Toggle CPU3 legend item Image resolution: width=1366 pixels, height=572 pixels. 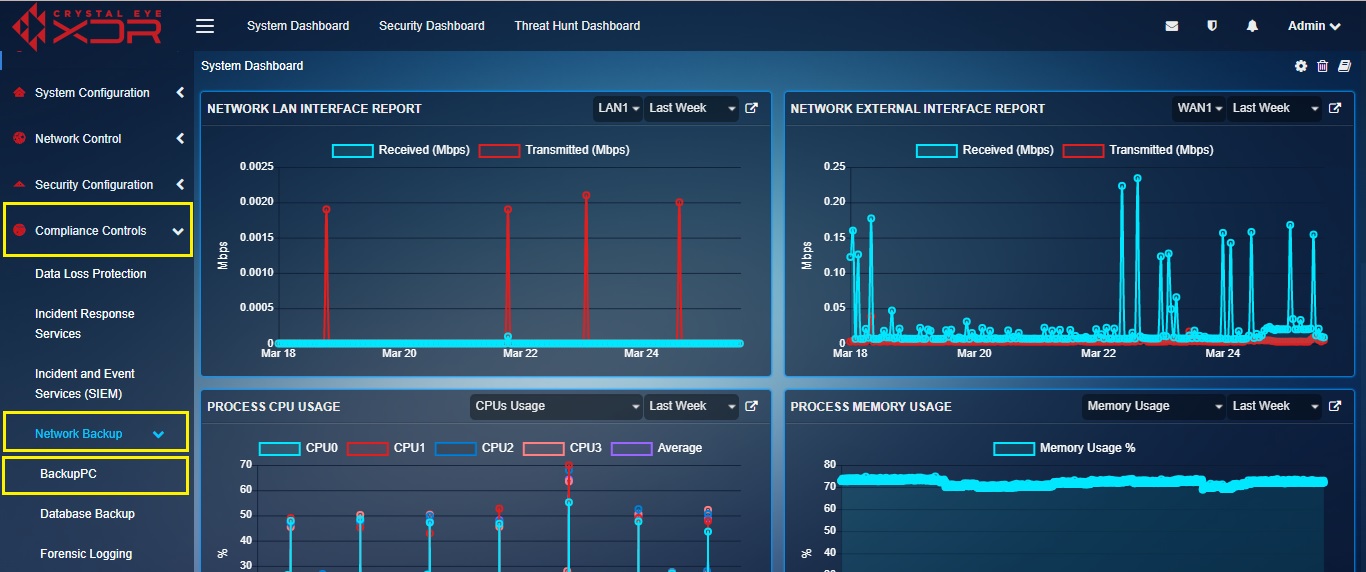click(562, 448)
